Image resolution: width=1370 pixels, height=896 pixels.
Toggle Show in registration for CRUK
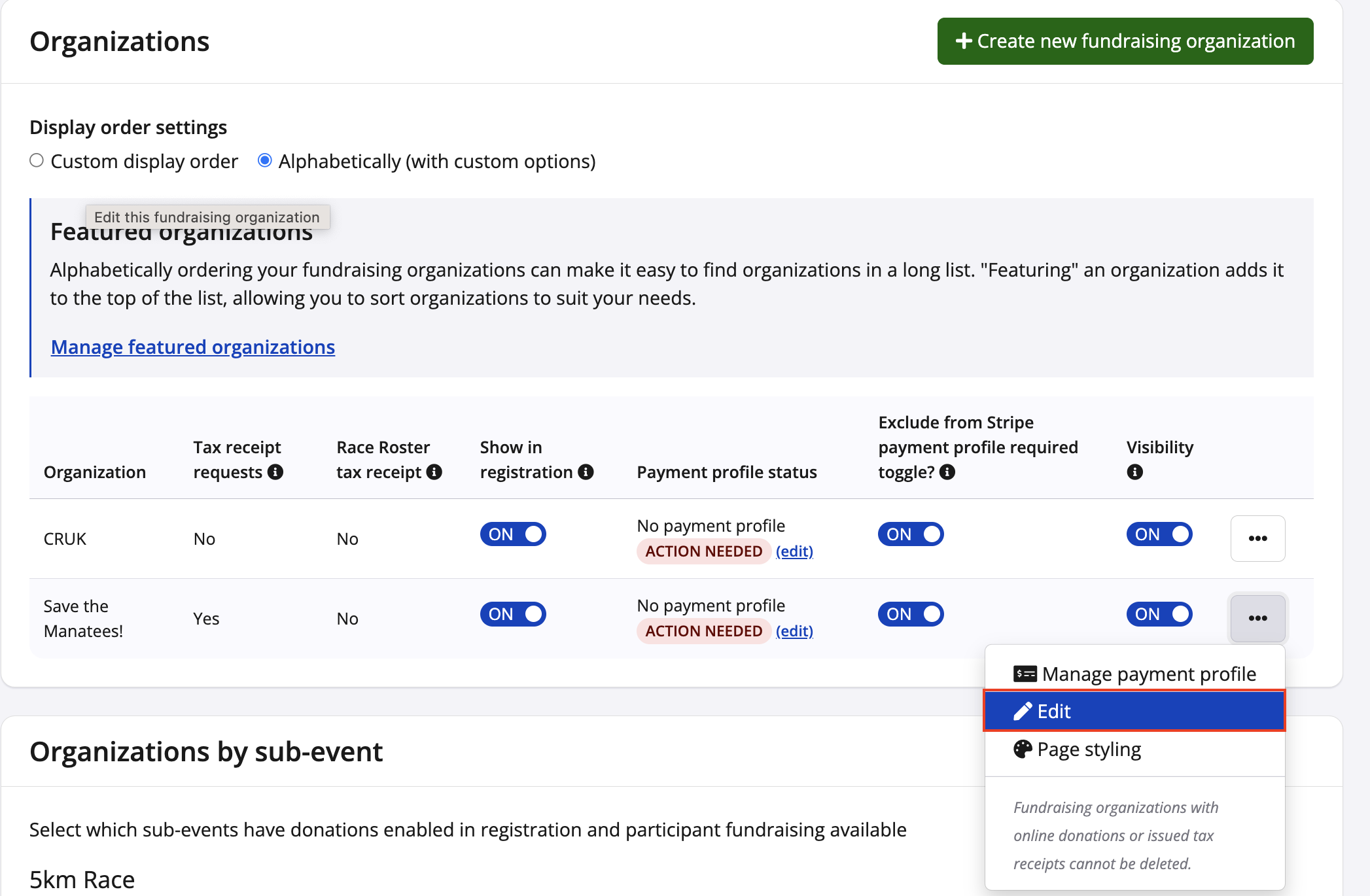(x=513, y=534)
